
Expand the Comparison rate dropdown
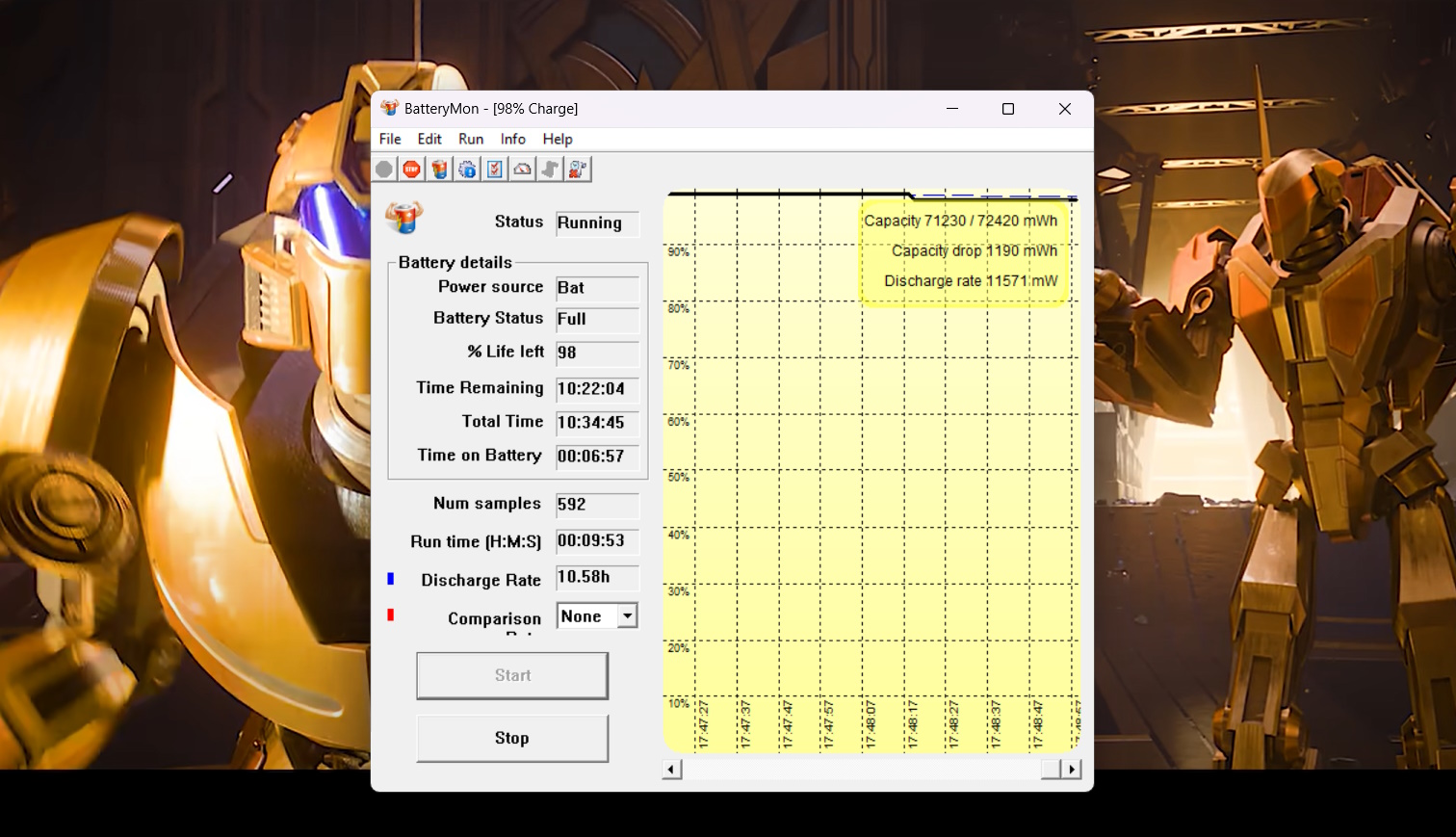coord(627,615)
